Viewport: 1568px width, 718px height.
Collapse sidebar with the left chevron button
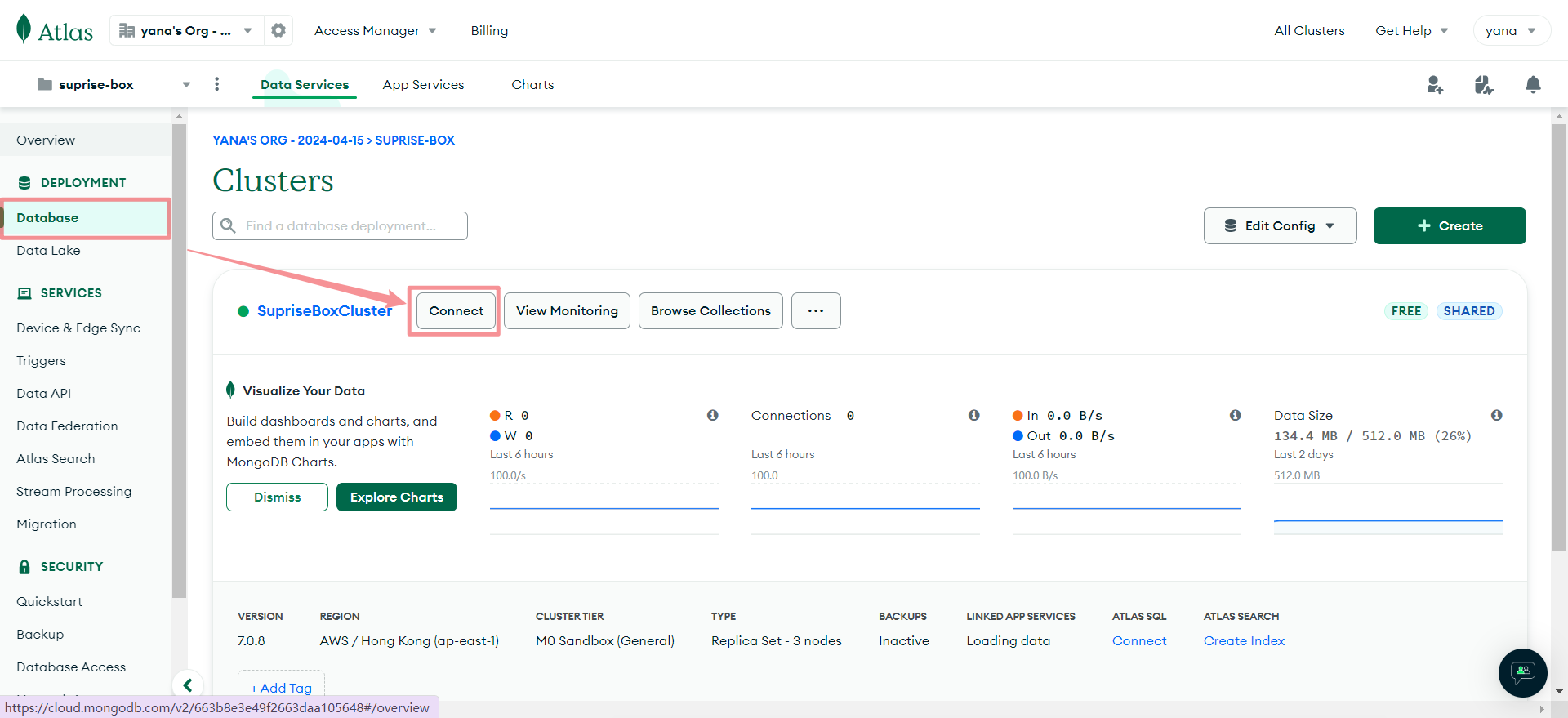[x=188, y=685]
